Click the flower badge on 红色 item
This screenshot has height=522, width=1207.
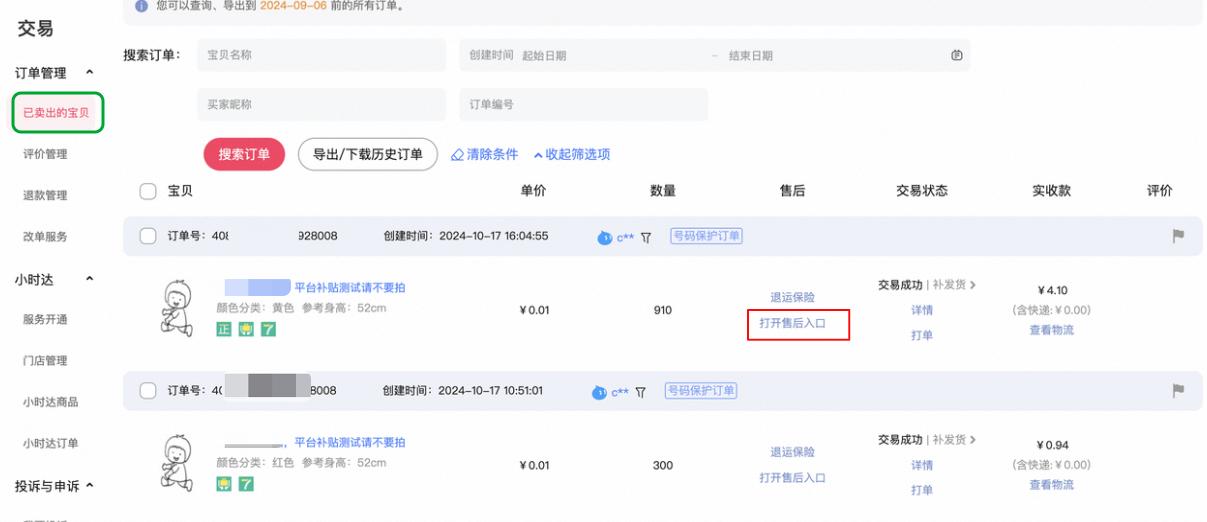[224, 484]
